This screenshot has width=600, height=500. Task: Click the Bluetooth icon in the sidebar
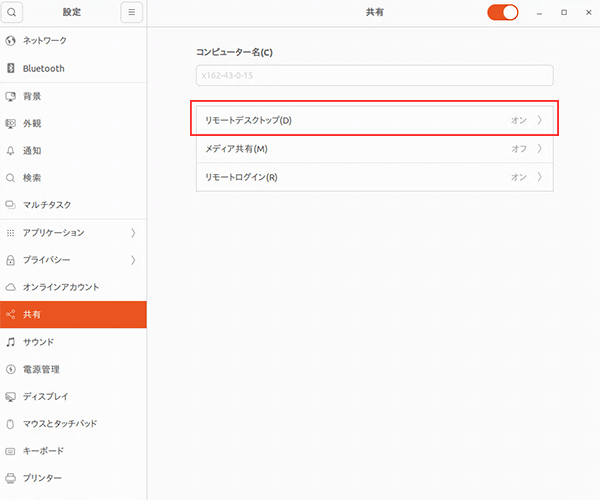coord(11,68)
